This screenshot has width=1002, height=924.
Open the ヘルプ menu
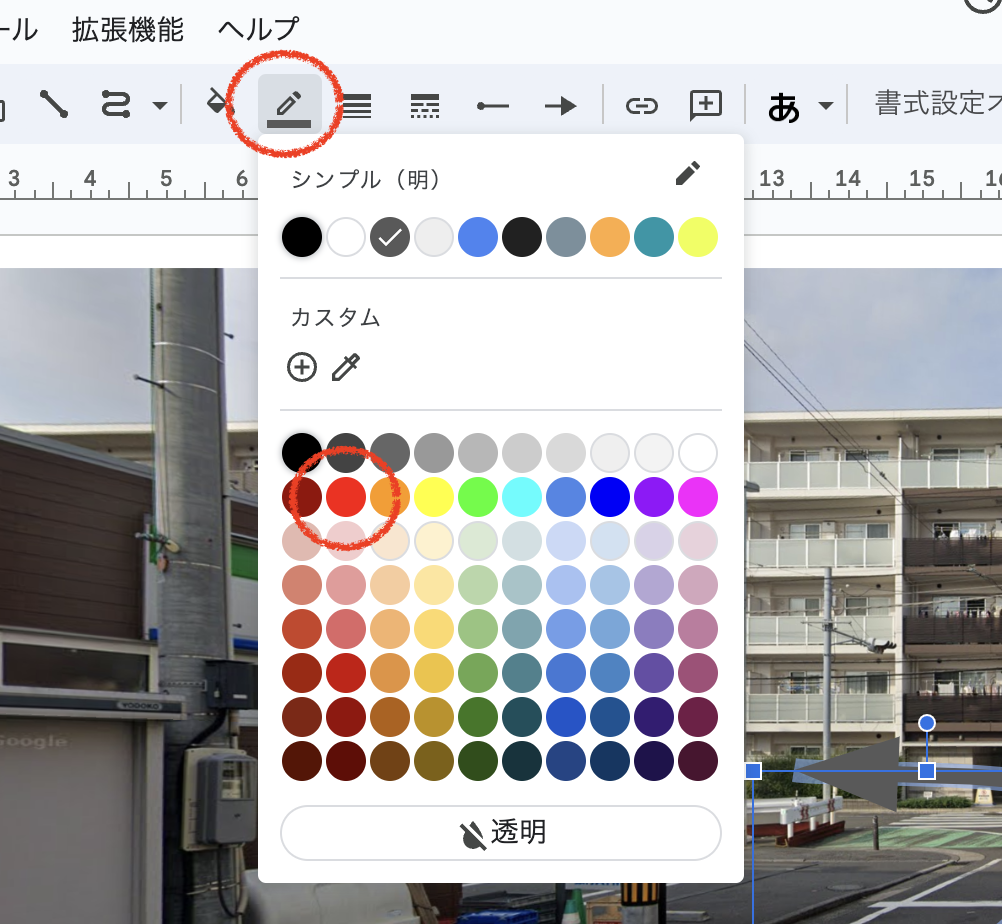(x=258, y=29)
